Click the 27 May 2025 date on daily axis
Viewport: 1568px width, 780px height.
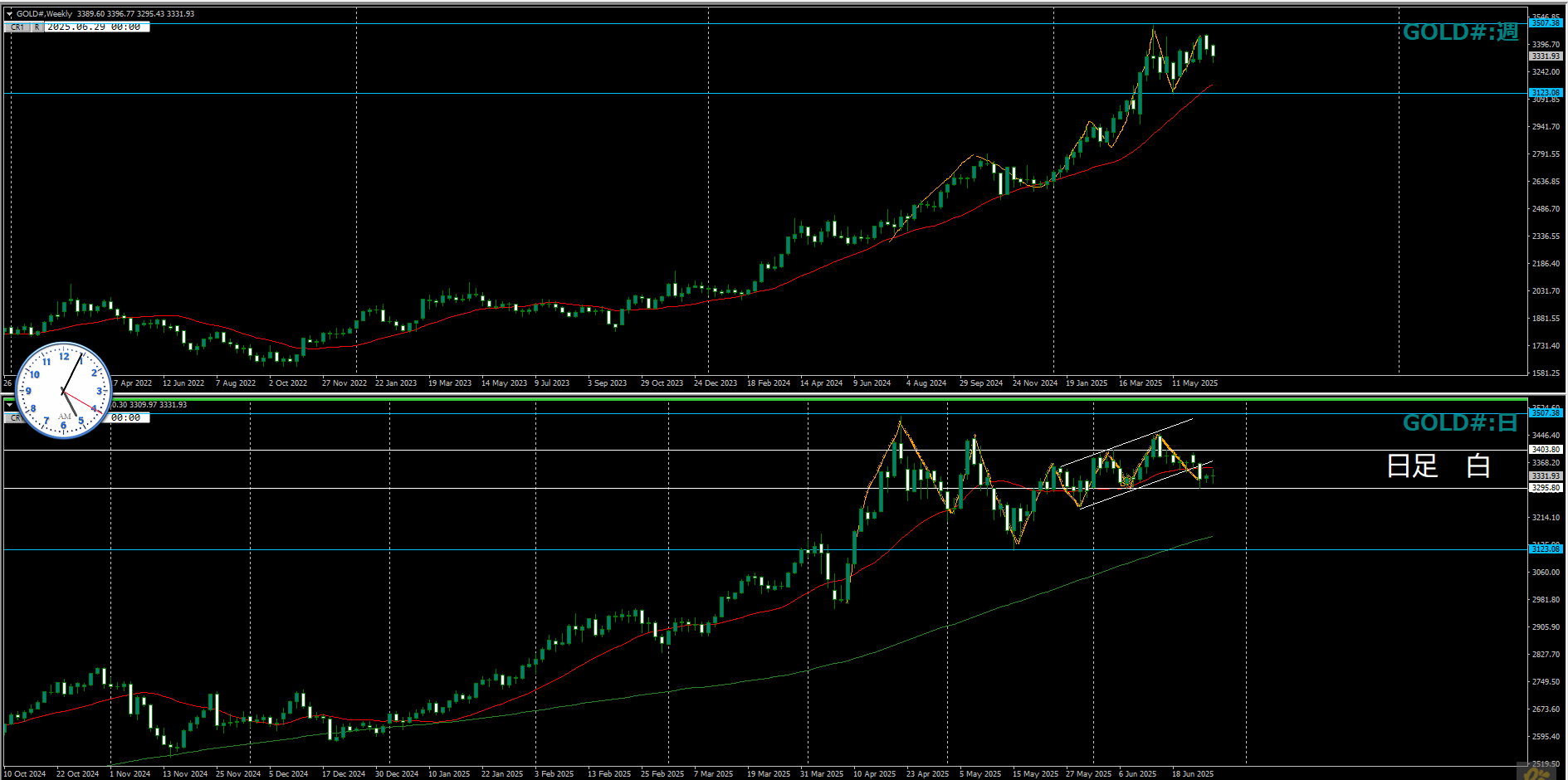point(1088,774)
